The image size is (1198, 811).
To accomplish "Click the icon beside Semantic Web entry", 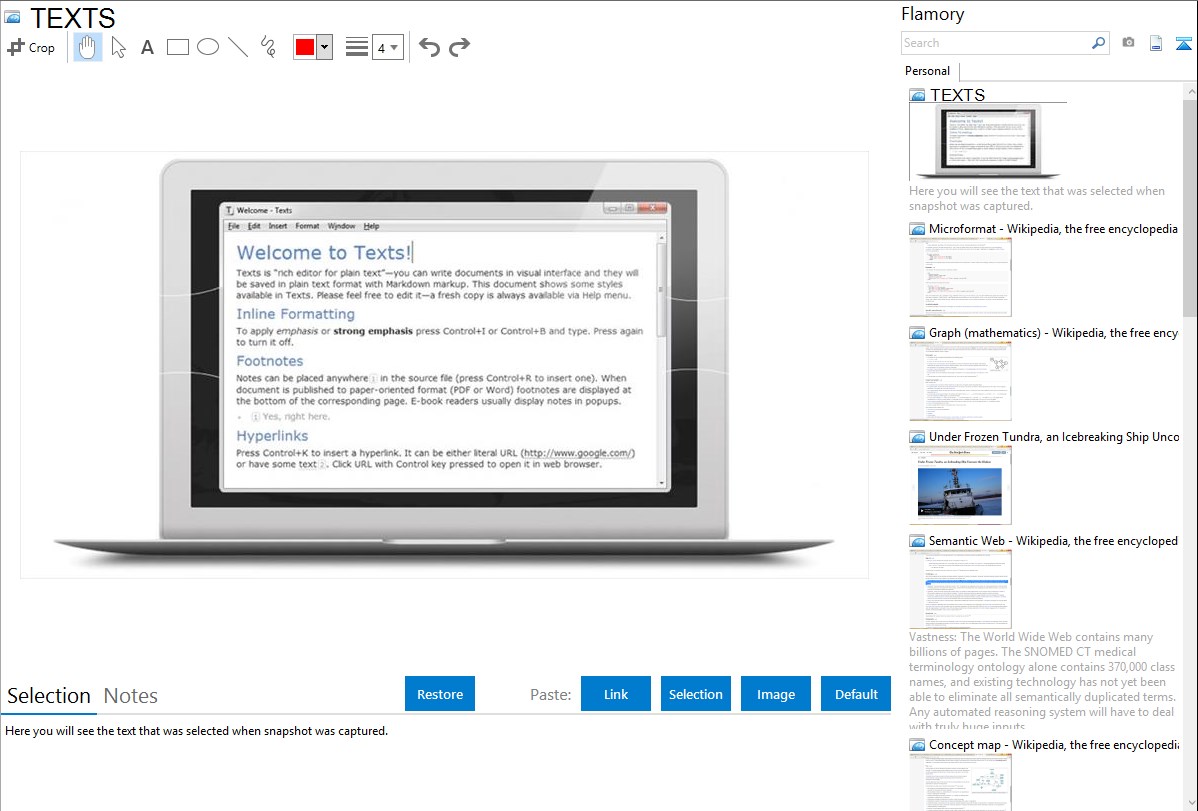I will pos(918,541).
